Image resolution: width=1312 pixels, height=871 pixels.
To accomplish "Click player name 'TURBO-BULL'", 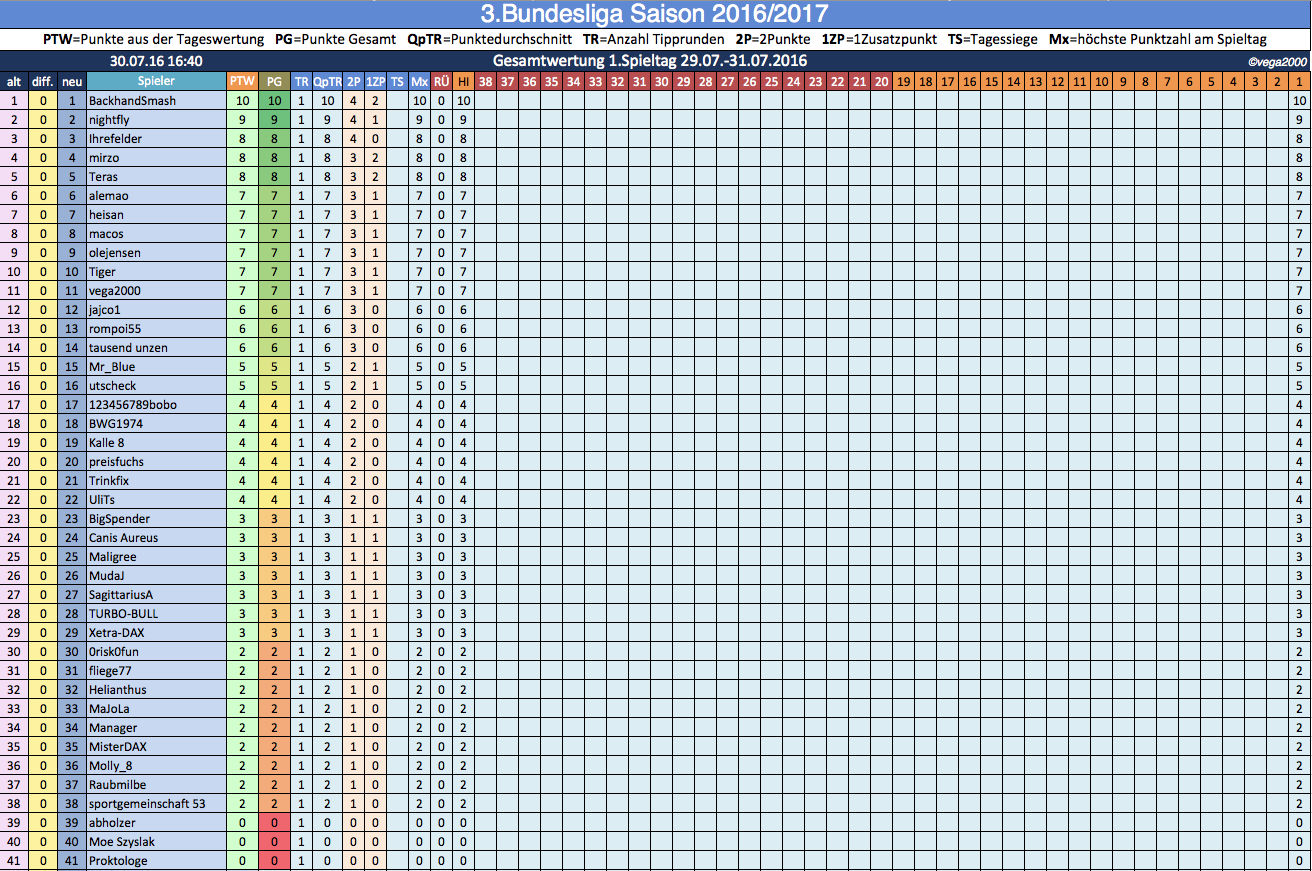I will (x=123, y=614).
